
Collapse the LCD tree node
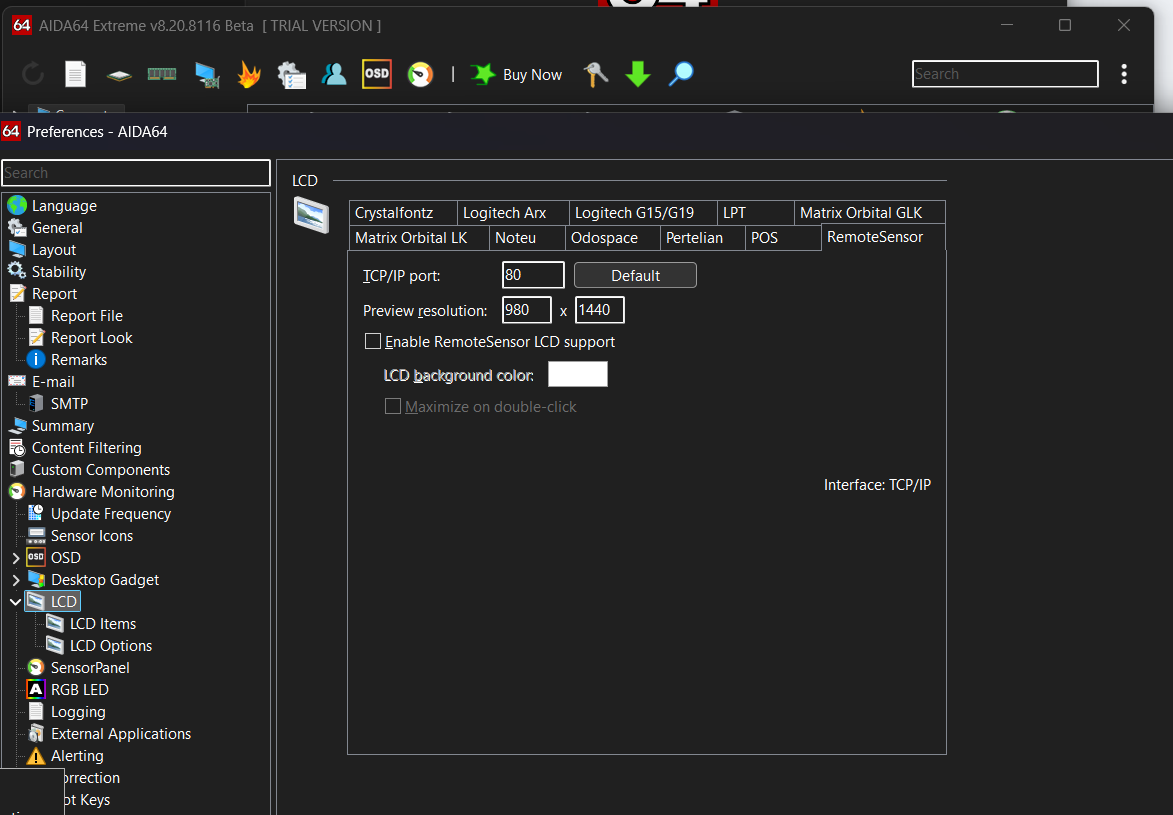pyautogui.click(x=15, y=602)
